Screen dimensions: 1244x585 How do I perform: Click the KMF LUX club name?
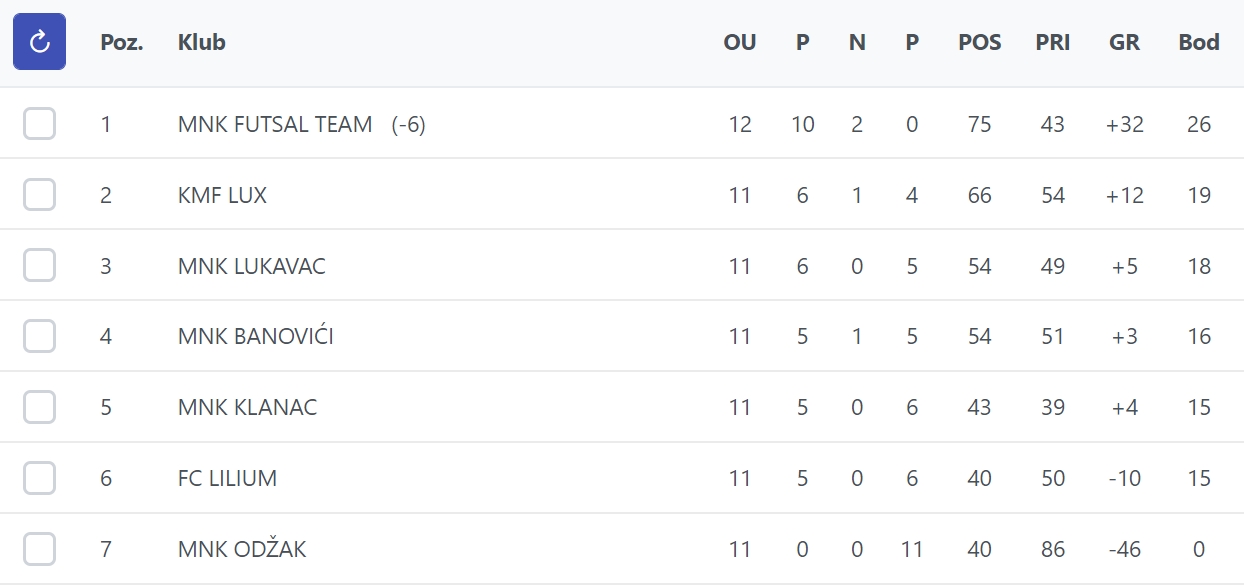222,195
